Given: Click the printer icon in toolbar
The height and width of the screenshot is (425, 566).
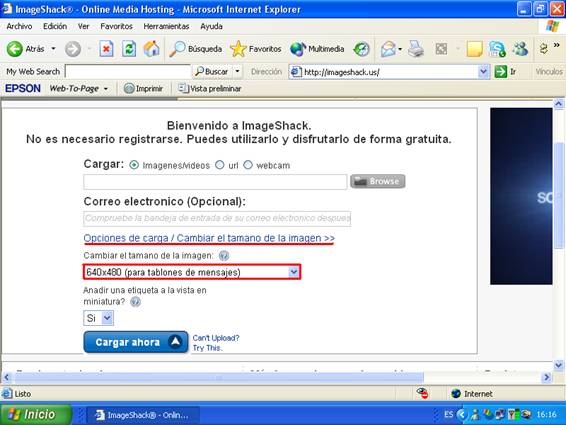Looking at the screenshot, I should [x=416, y=49].
